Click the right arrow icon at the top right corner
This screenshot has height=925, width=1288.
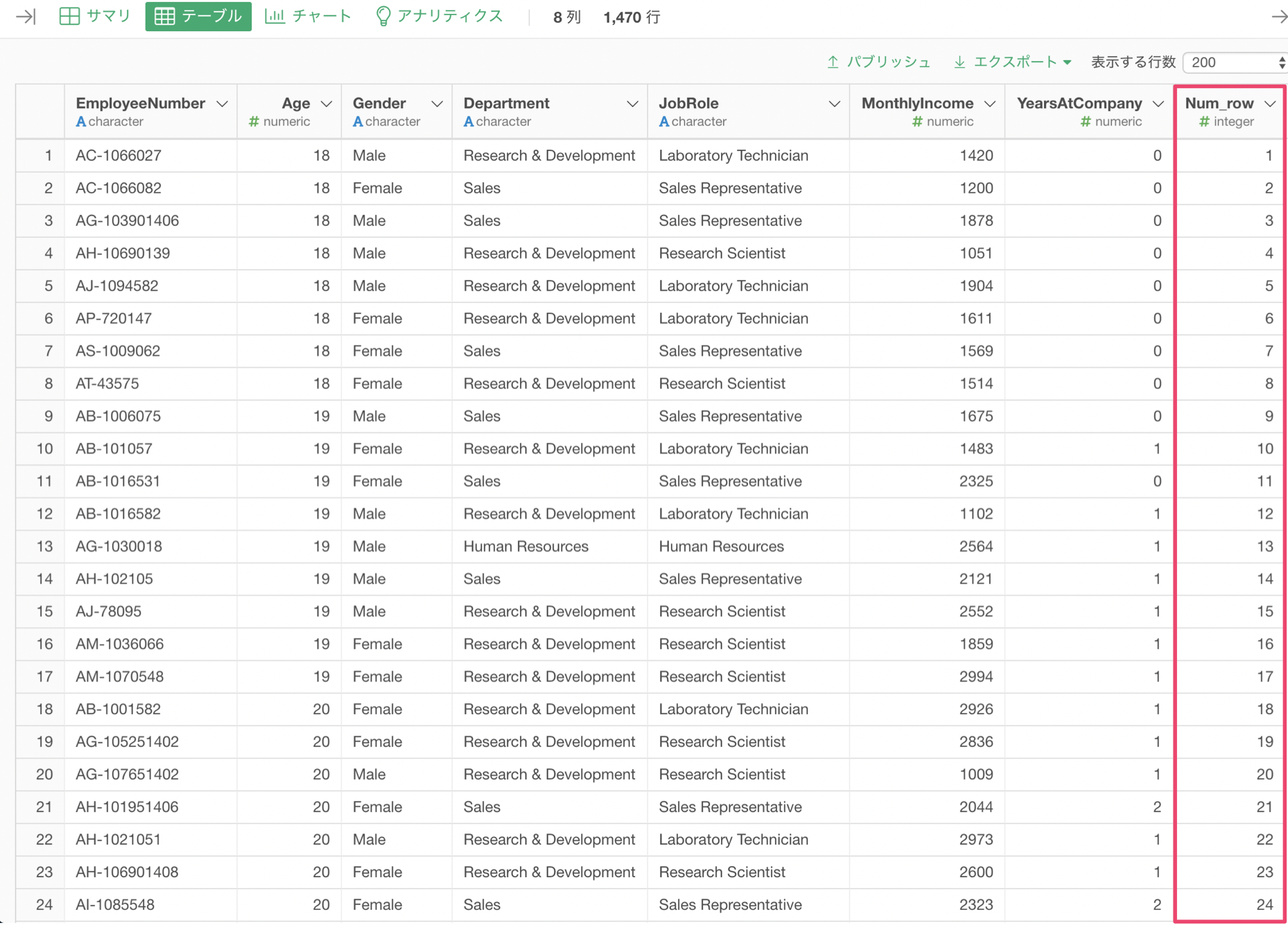tap(1279, 17)
